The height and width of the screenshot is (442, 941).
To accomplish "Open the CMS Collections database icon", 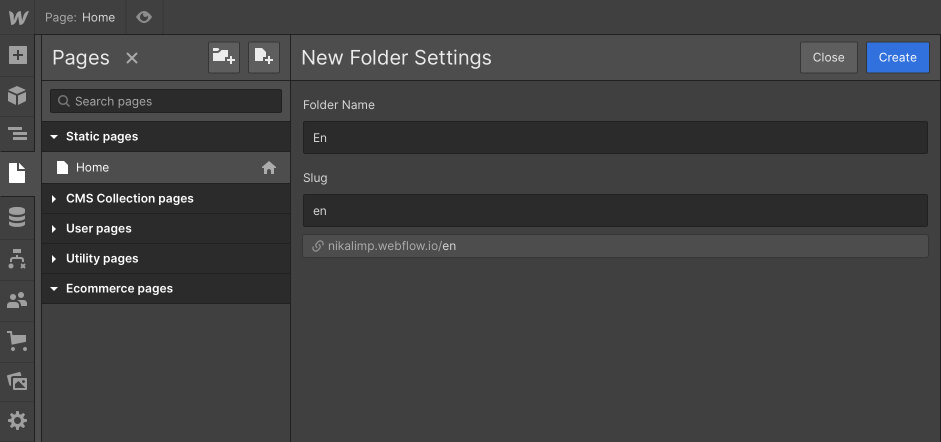I will (18, 217).
